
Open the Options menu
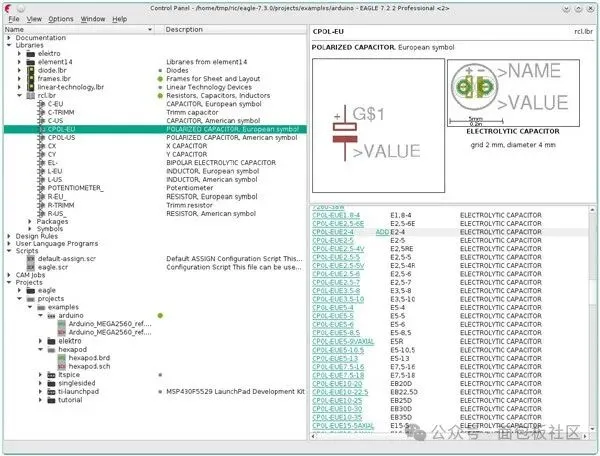tap(60, 19)
